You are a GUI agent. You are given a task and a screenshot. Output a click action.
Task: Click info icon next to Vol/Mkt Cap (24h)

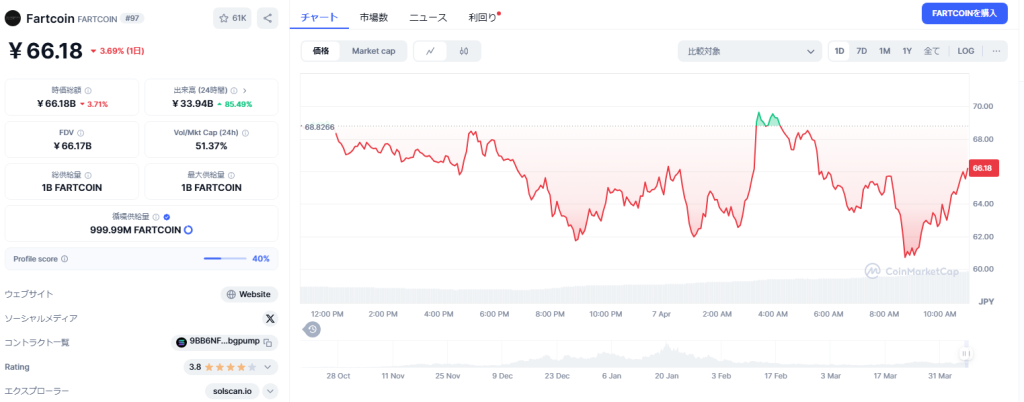point(246,132)
